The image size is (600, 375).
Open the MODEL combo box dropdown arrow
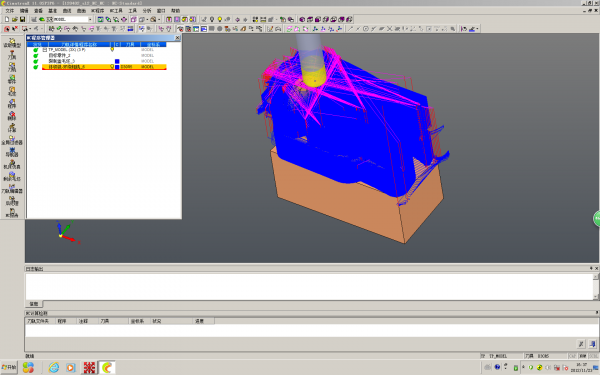[90, 19]
